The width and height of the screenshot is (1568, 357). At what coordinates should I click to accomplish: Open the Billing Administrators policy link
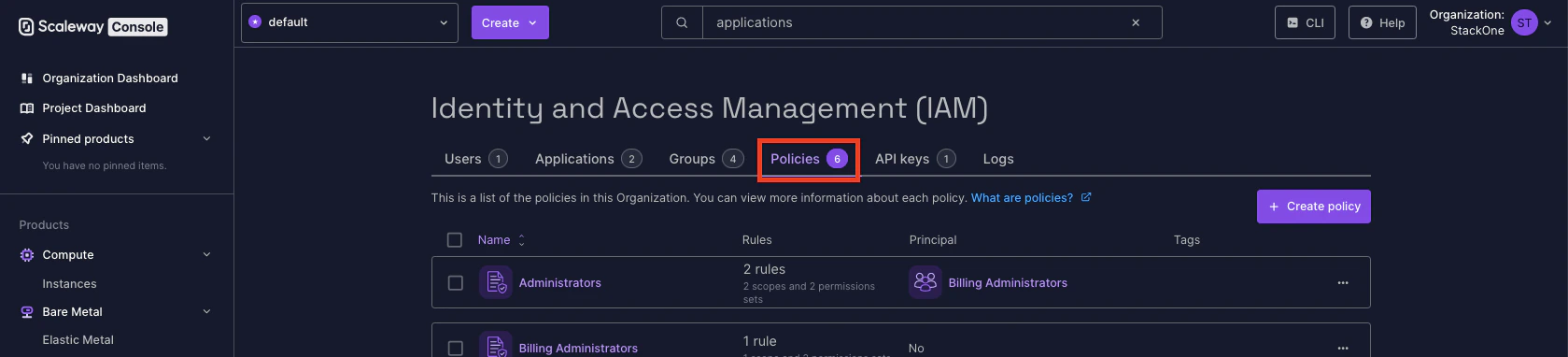coord(578,349)
